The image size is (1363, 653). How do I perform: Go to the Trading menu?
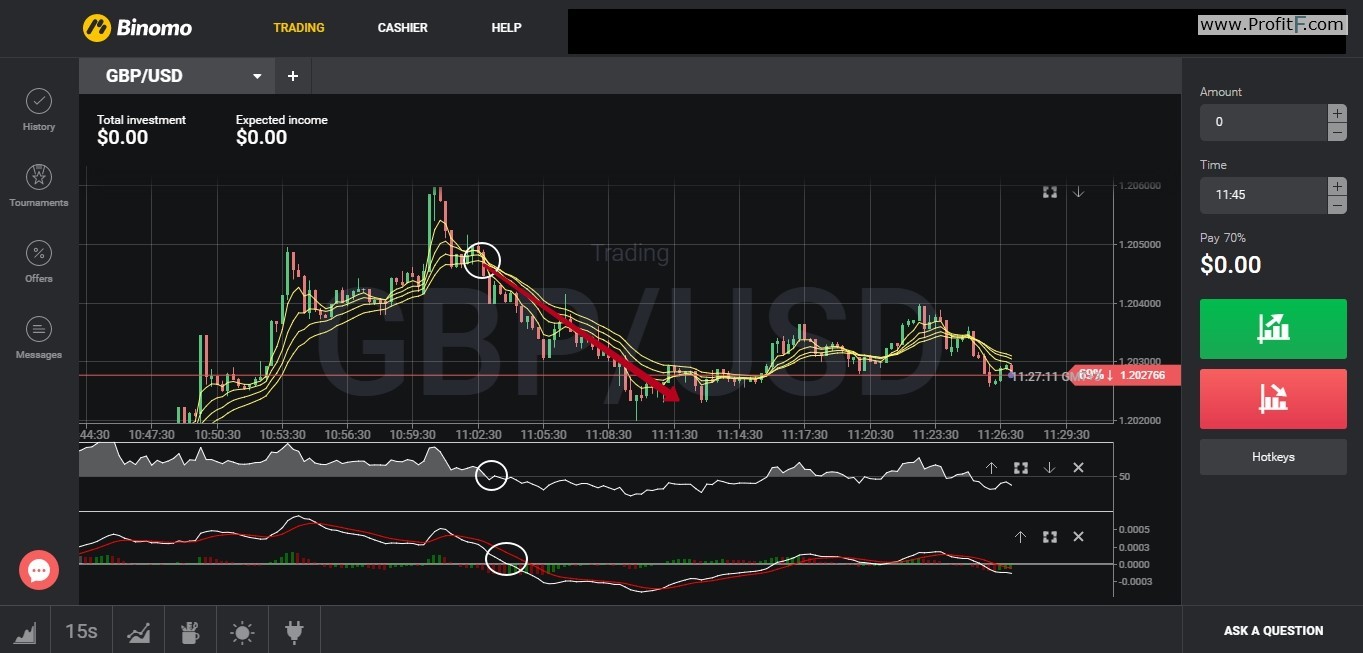(x=299, y=28)
